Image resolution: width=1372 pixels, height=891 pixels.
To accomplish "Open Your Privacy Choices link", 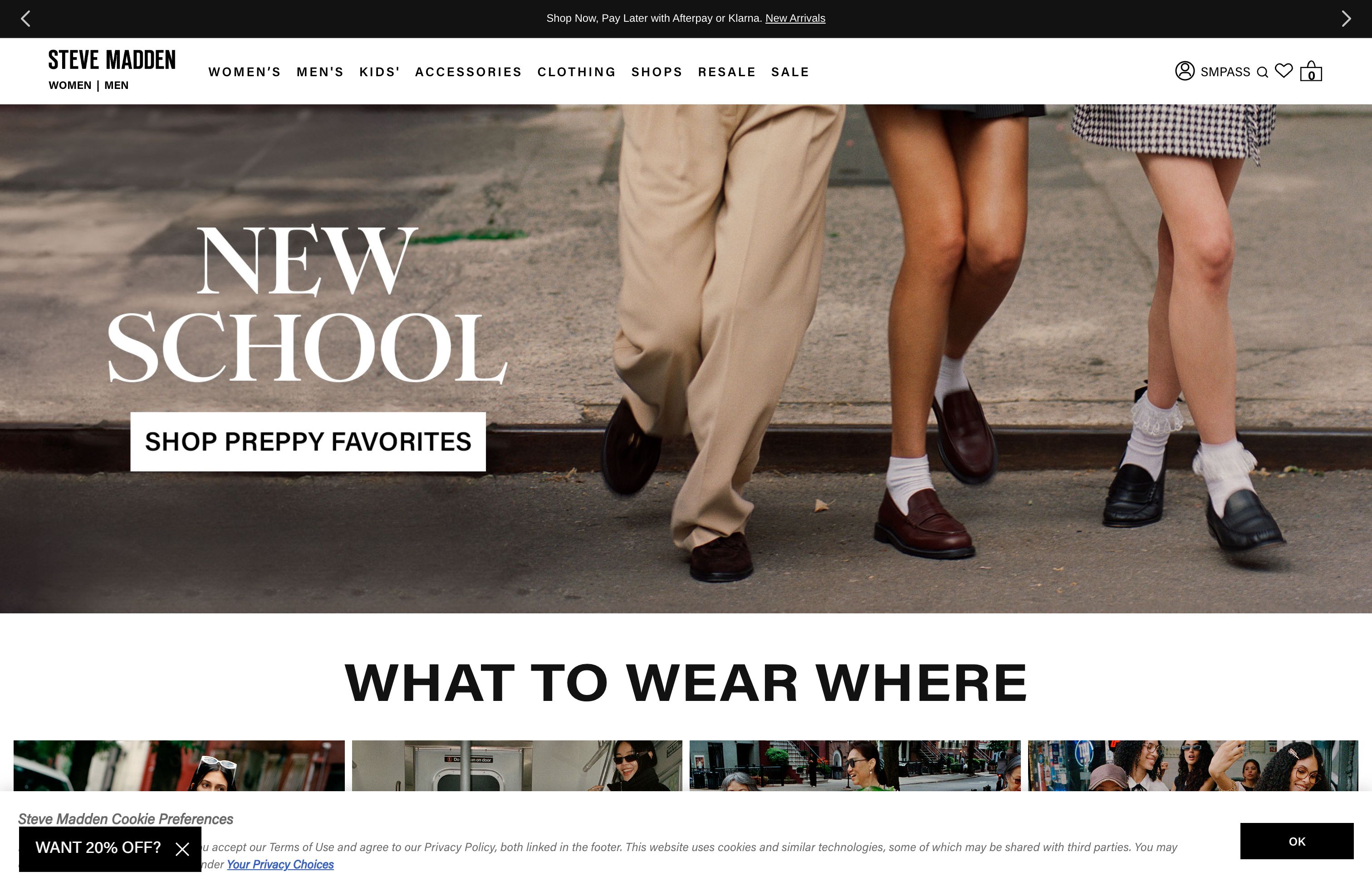I will click(x=281, y=865).
